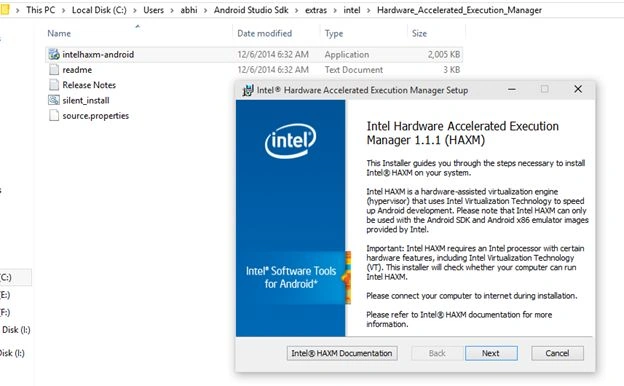624x386 pixels.
Task: Go to Local Disk (C:) breadcrumb
Action: pyautogui.click(x=99, y=10)
